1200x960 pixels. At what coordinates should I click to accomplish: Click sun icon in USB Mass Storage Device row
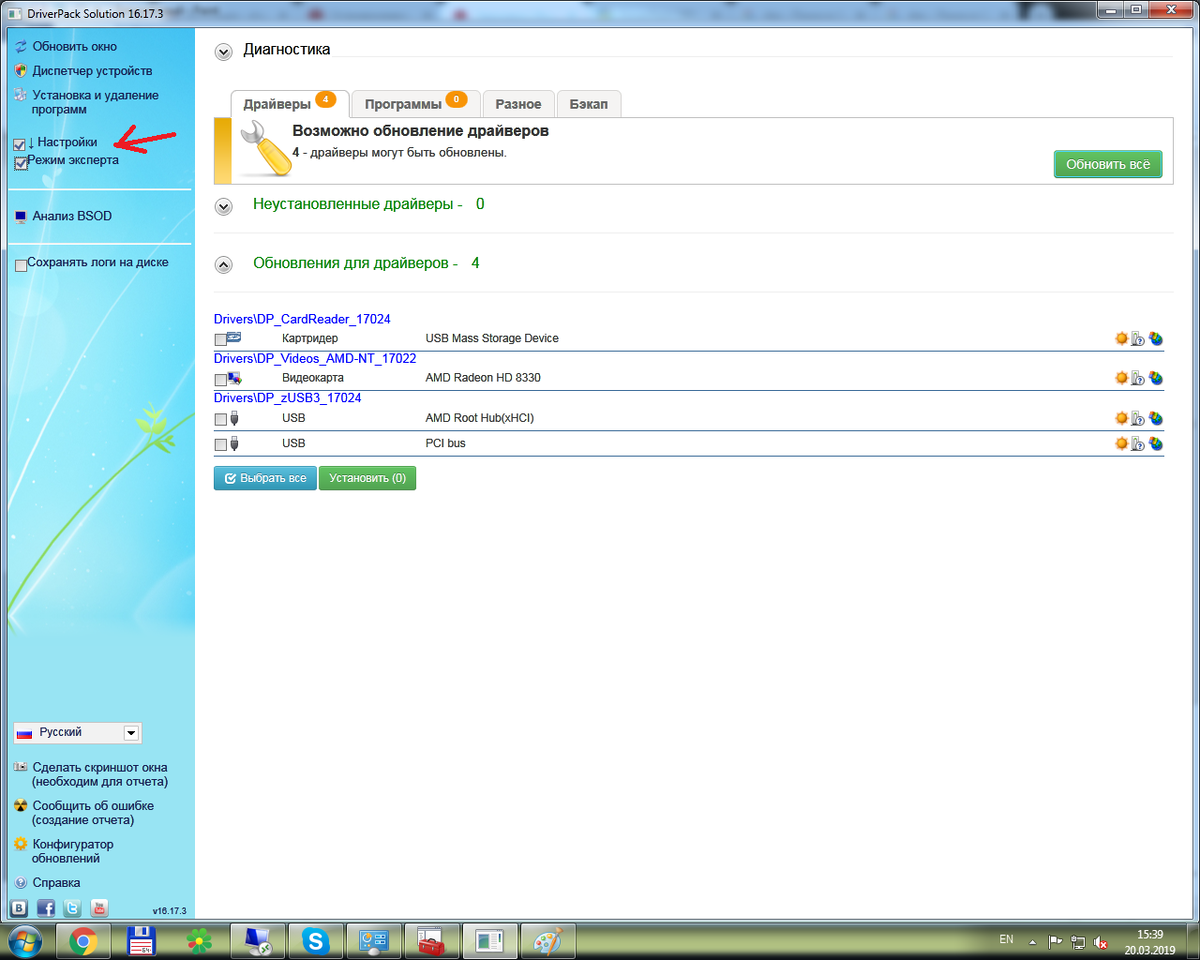[1121, 339]
